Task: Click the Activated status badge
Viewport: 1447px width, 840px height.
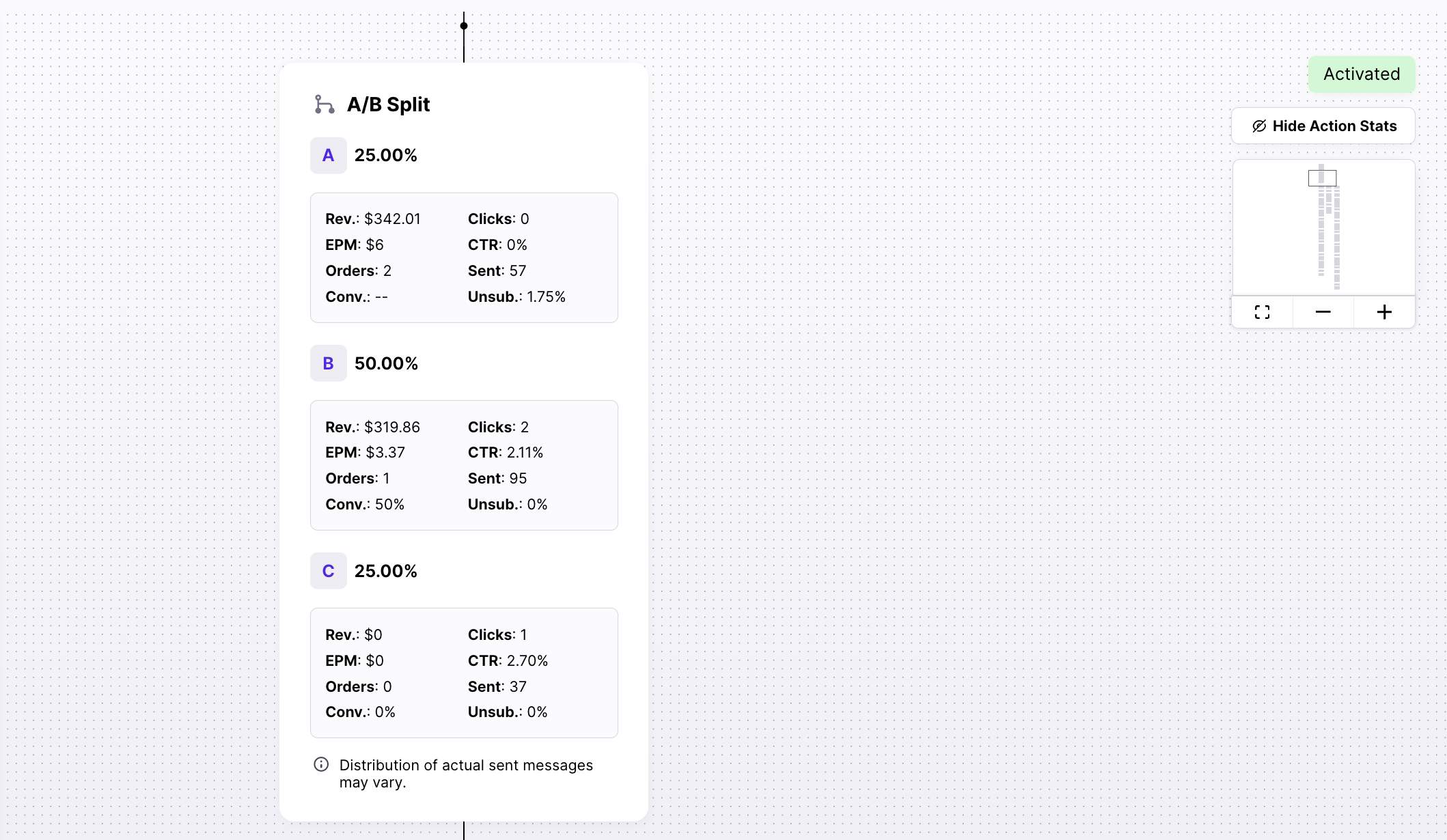Action: coord(1361,74)
